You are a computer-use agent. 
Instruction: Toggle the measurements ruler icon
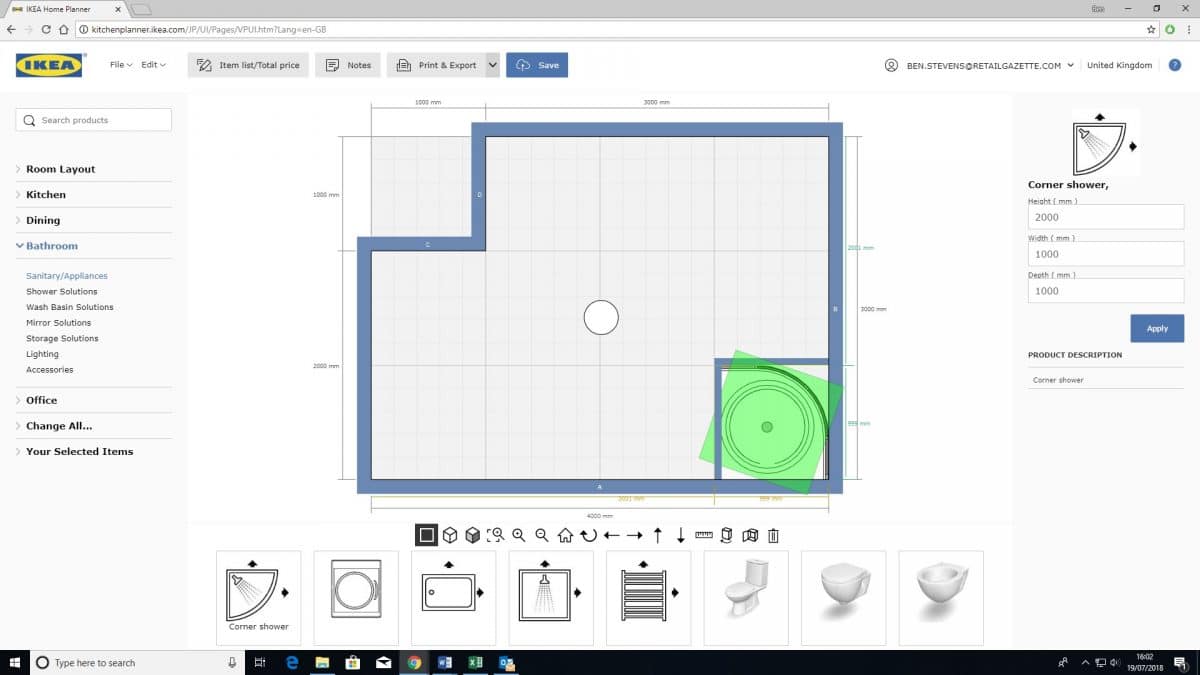[x=703, y=535]
